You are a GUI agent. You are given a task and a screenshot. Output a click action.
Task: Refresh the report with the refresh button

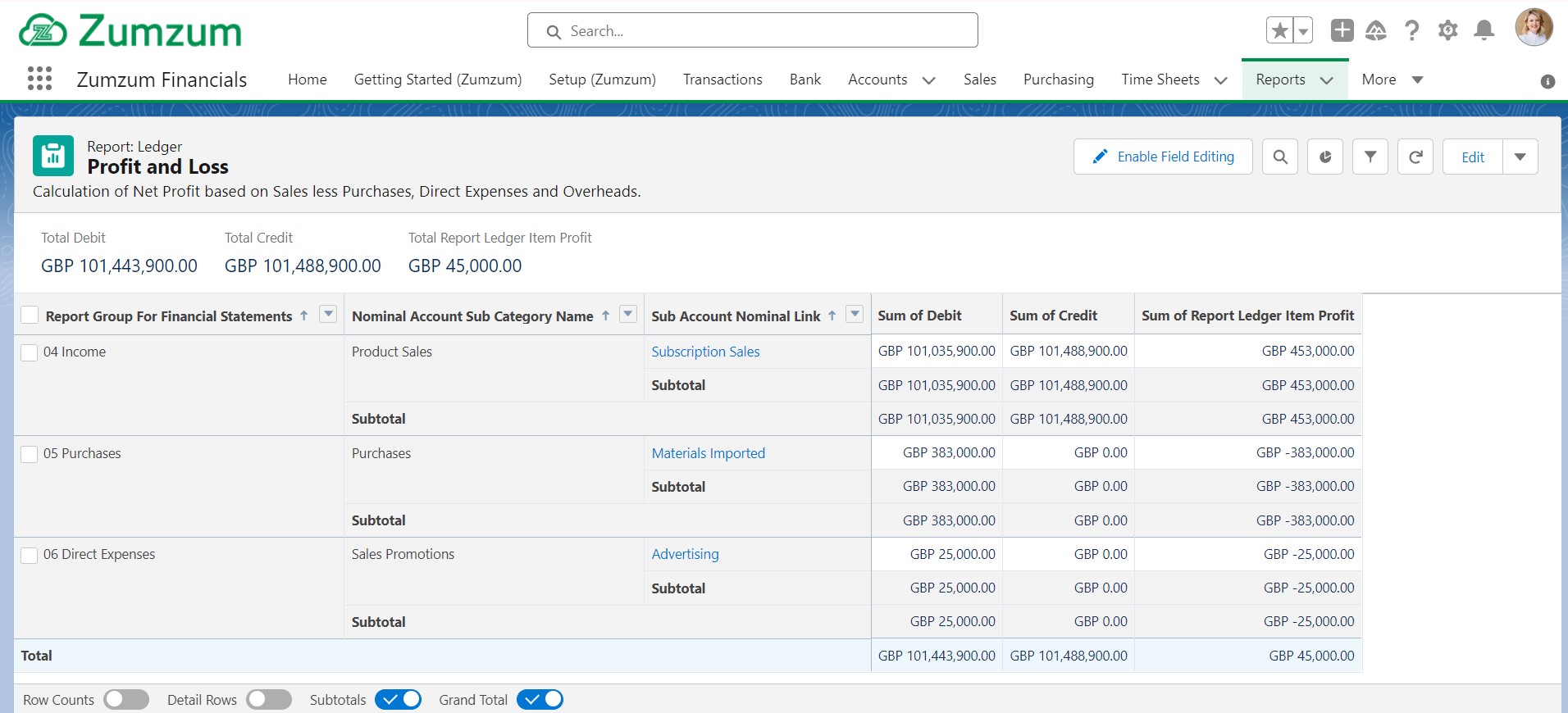pos(1415,157)
